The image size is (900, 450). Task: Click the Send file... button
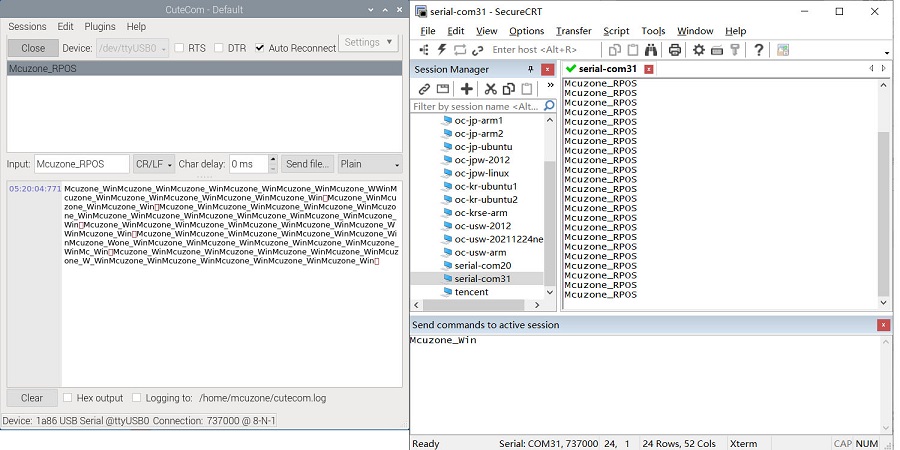point(308,164)
